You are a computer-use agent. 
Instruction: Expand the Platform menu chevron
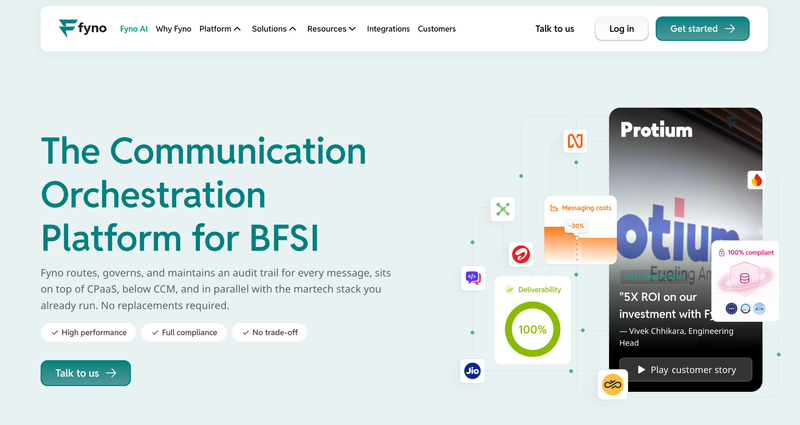tap(237, 29)
